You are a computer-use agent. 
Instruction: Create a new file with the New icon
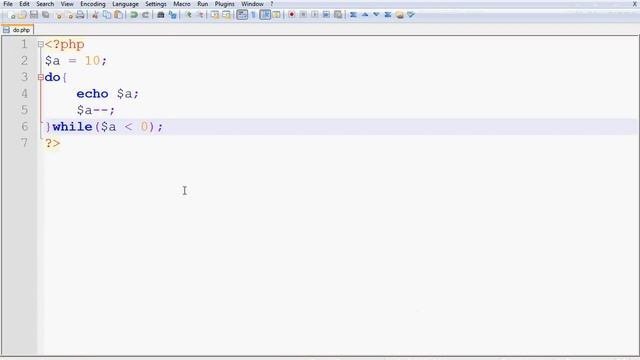(x=12, y=15)
